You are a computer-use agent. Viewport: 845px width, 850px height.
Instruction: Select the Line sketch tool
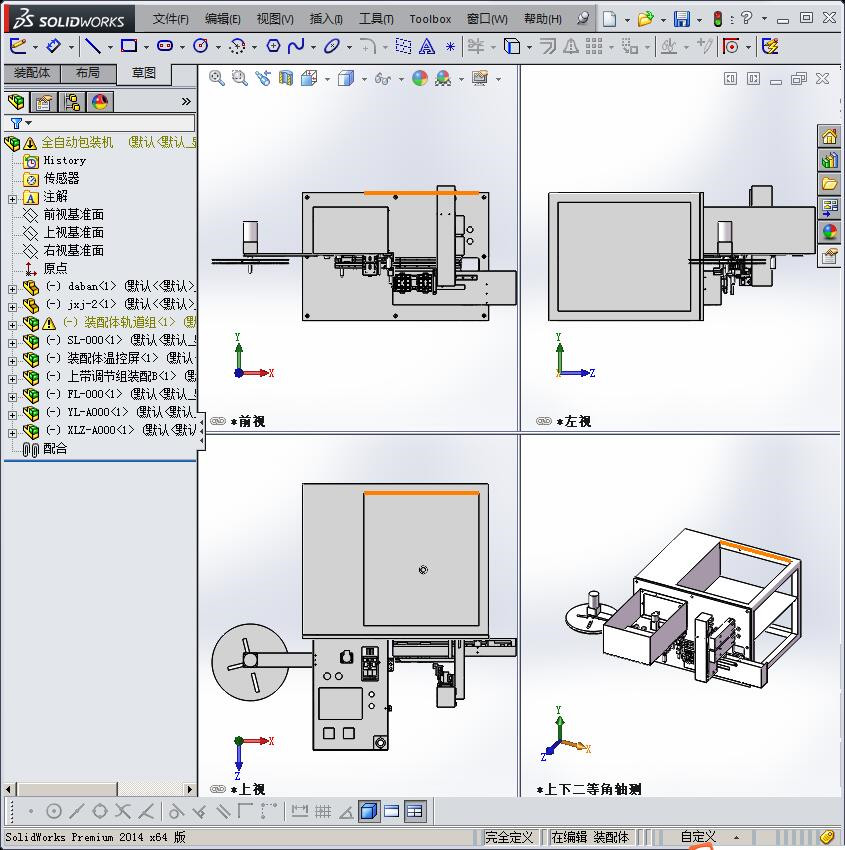[x=93, y=46]
